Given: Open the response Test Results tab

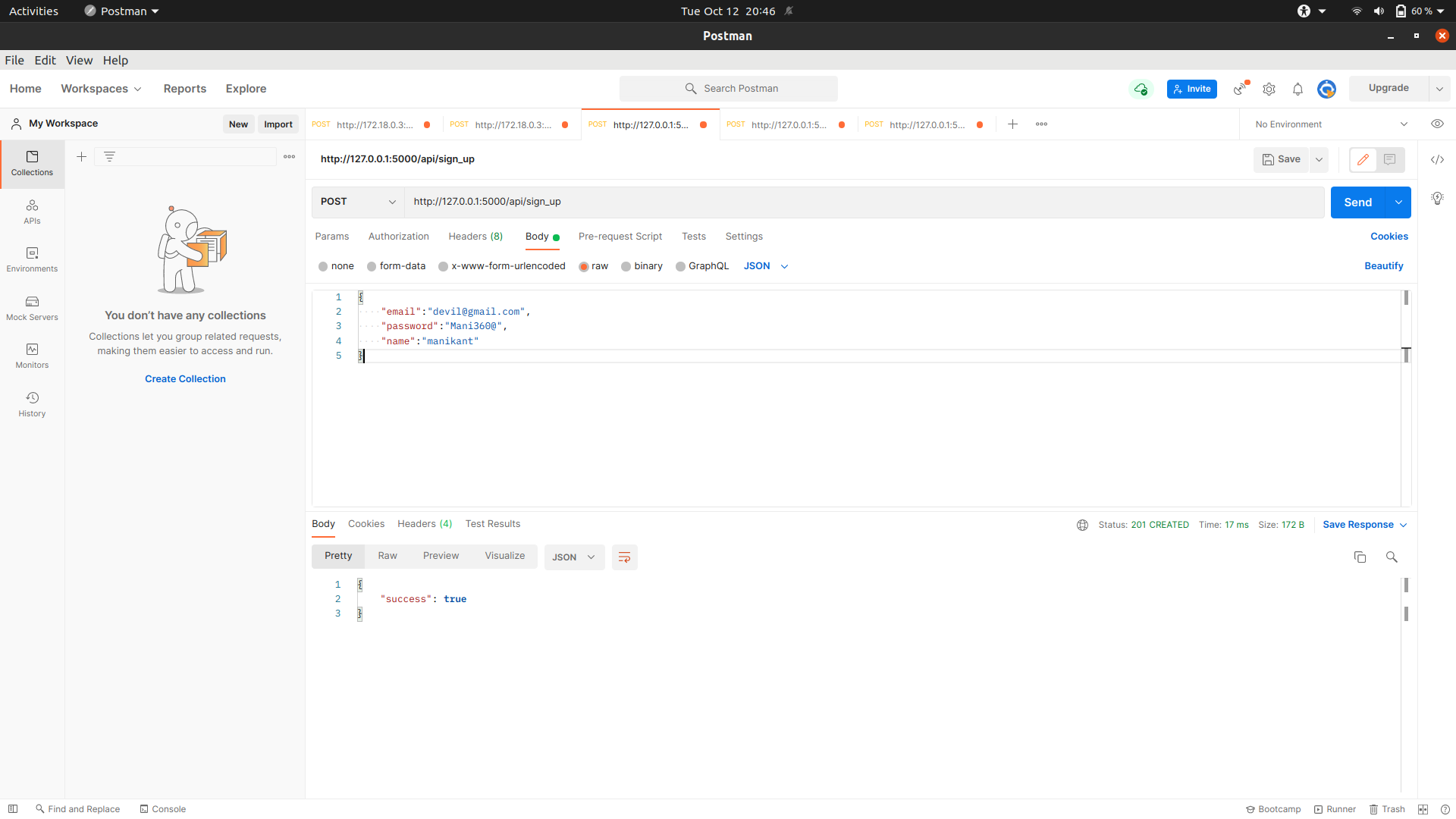Looking at the screenshot, I should click(492, 524).
